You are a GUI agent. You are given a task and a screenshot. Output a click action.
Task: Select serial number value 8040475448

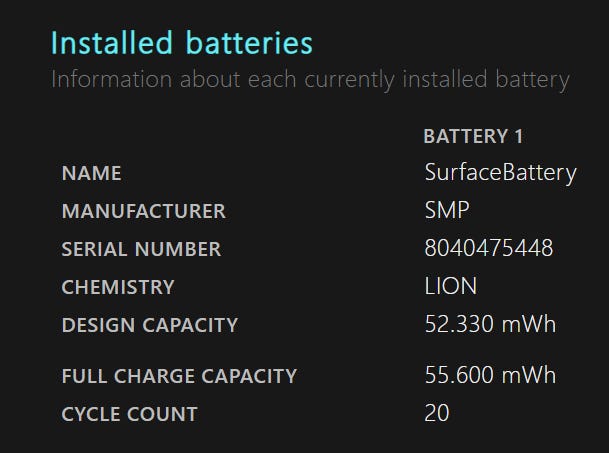(488, 249)
